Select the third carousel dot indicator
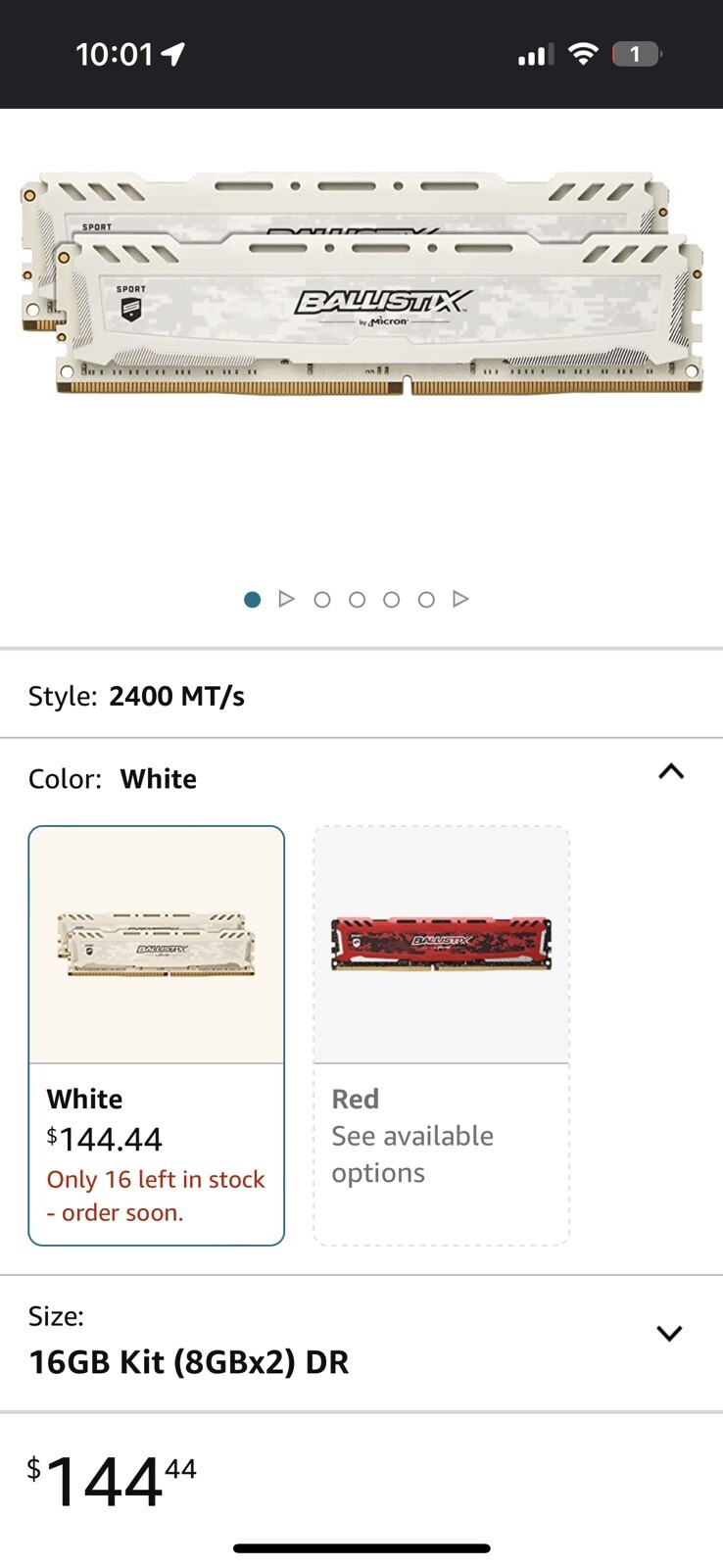 pos(357,599)
